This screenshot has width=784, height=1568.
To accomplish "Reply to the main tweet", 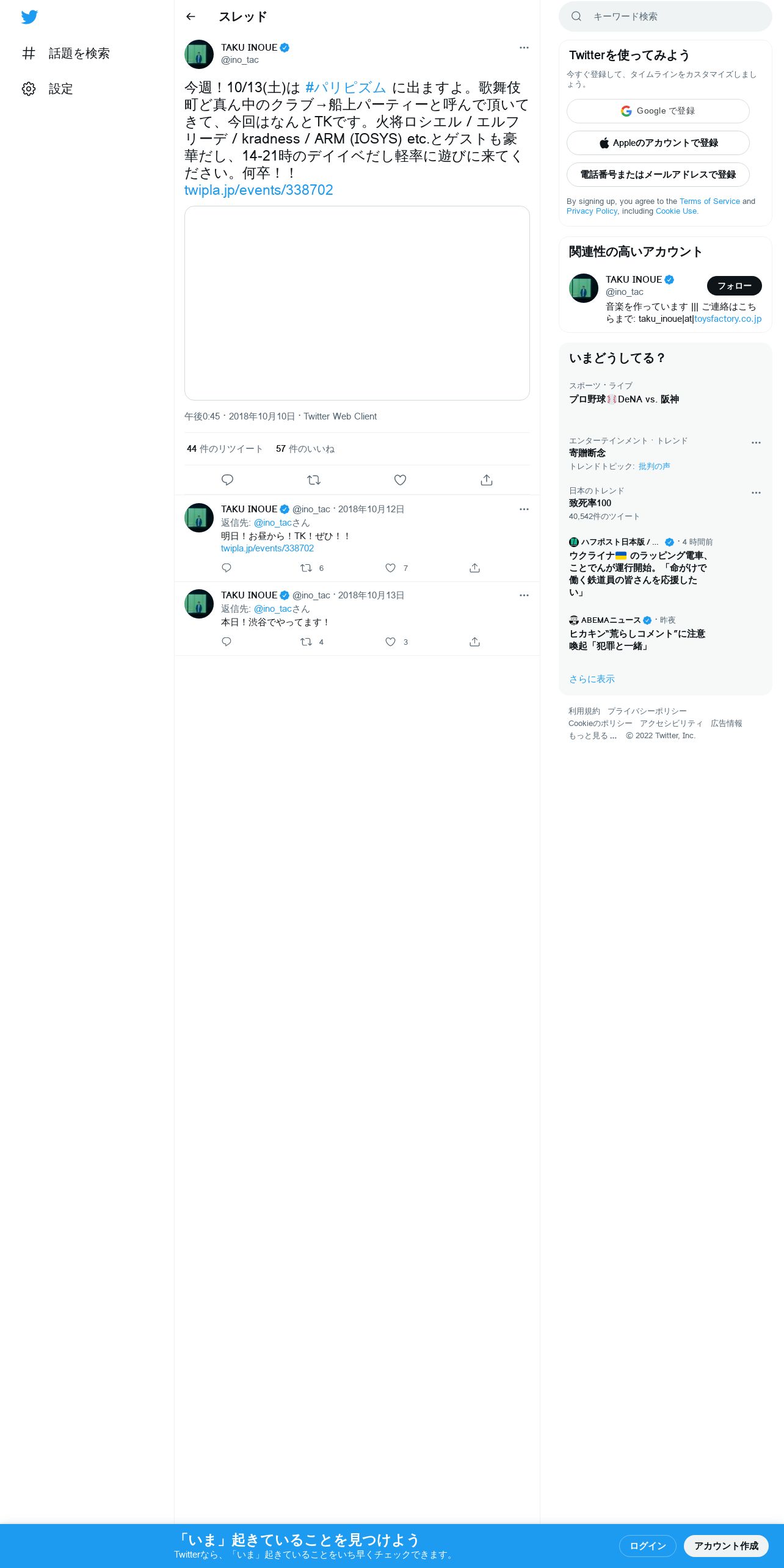I will 227,480.
